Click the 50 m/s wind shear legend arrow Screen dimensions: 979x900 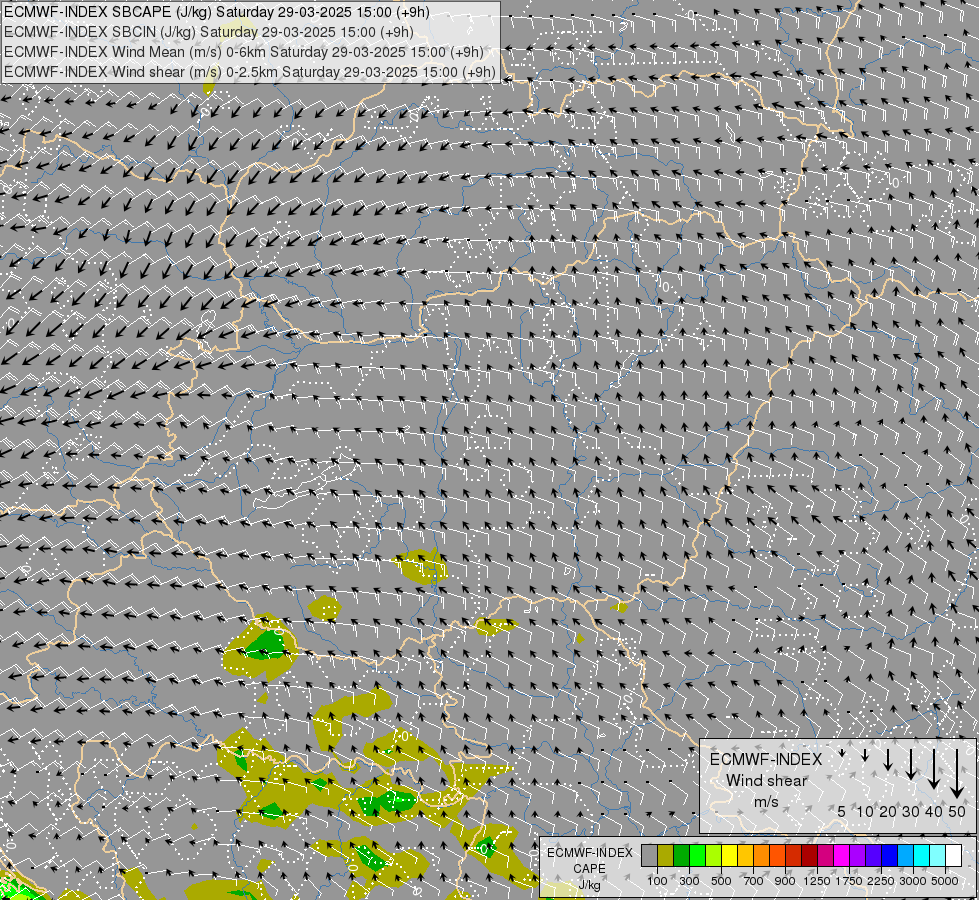pyautogui.click(x=957, y=774)
